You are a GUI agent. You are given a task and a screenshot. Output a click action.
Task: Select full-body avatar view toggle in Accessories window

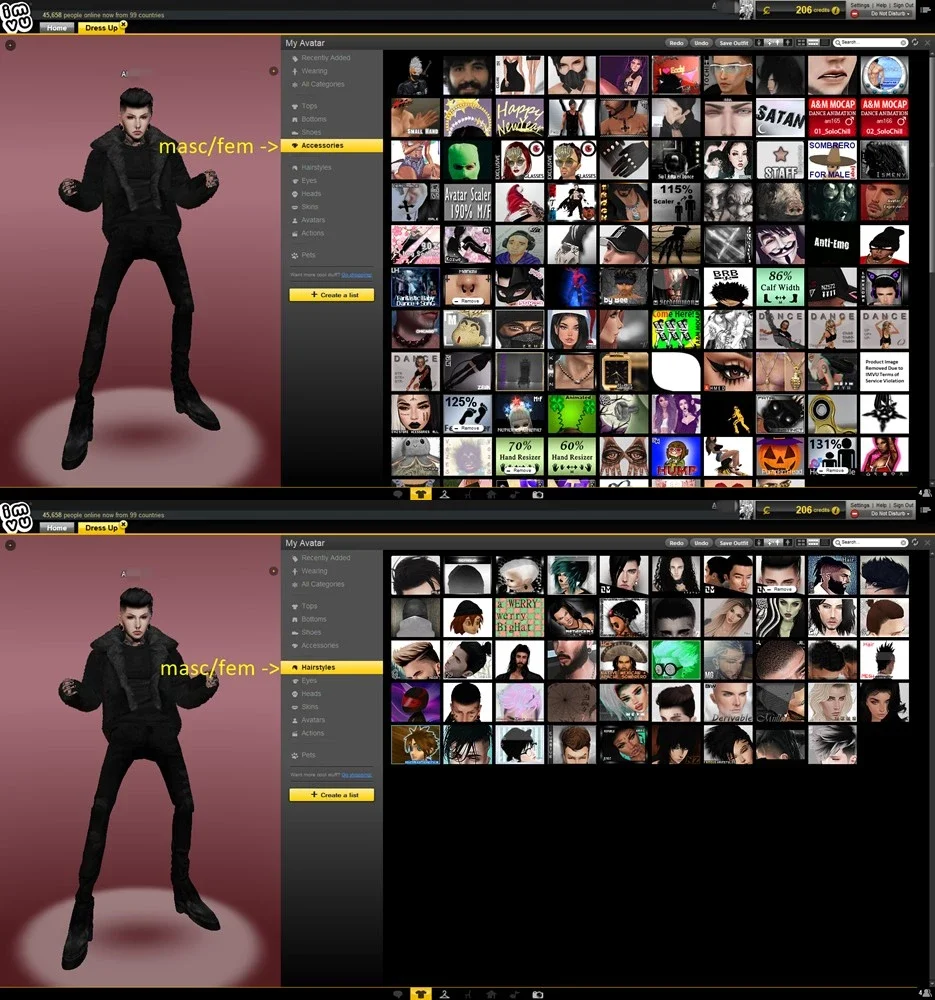tap(759, 43)
